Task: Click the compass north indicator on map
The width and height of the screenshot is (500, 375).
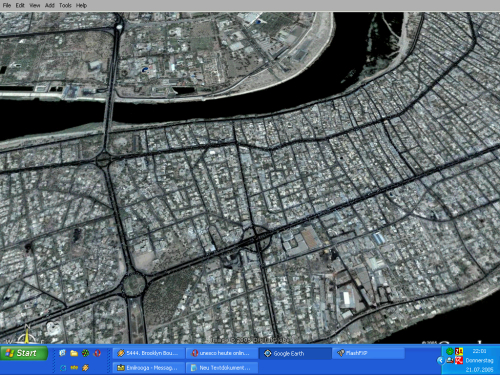Action: point(27,335)
